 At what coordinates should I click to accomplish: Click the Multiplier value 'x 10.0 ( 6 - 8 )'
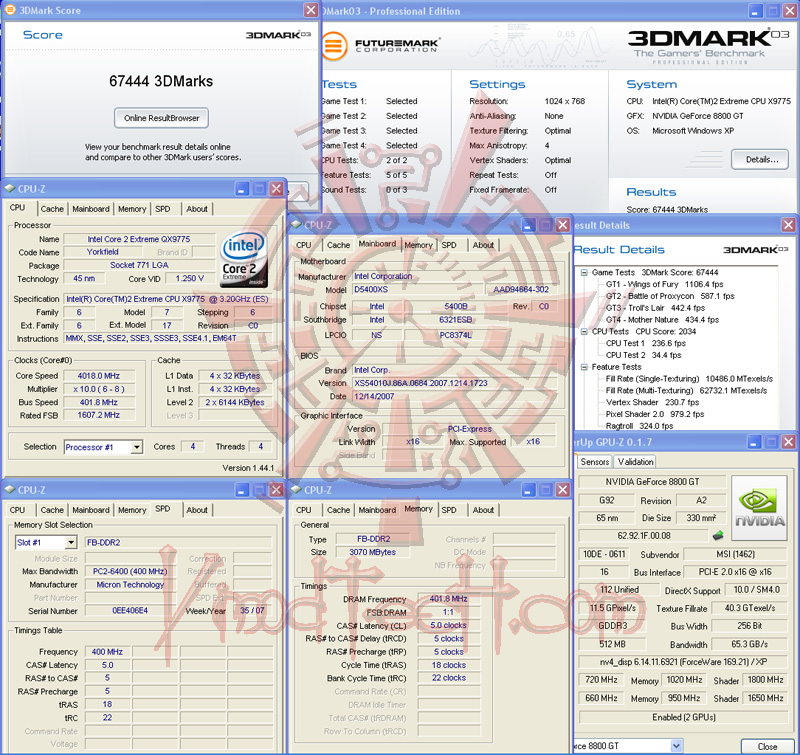tap(99, 389)
